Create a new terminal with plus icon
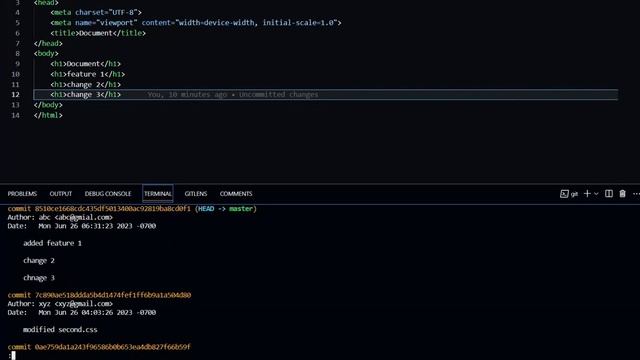The width and height of the screenshot is (640, 360). [x=587, y=193]
